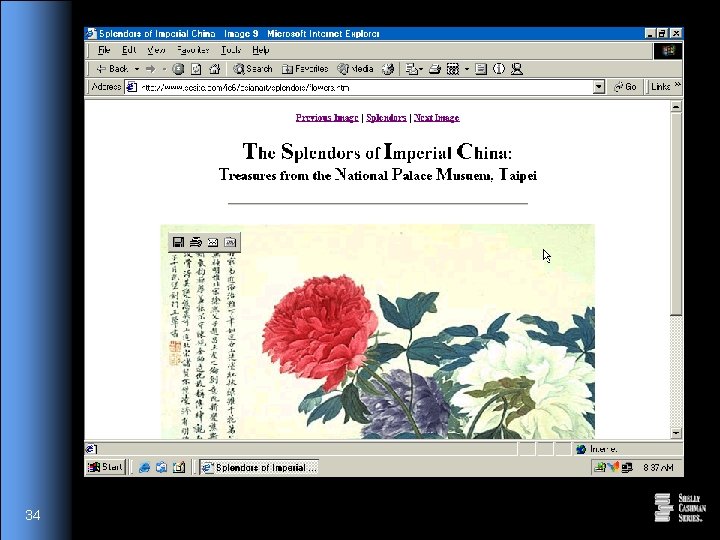
Task: Open the Tools menu
Action: point(231,50)
